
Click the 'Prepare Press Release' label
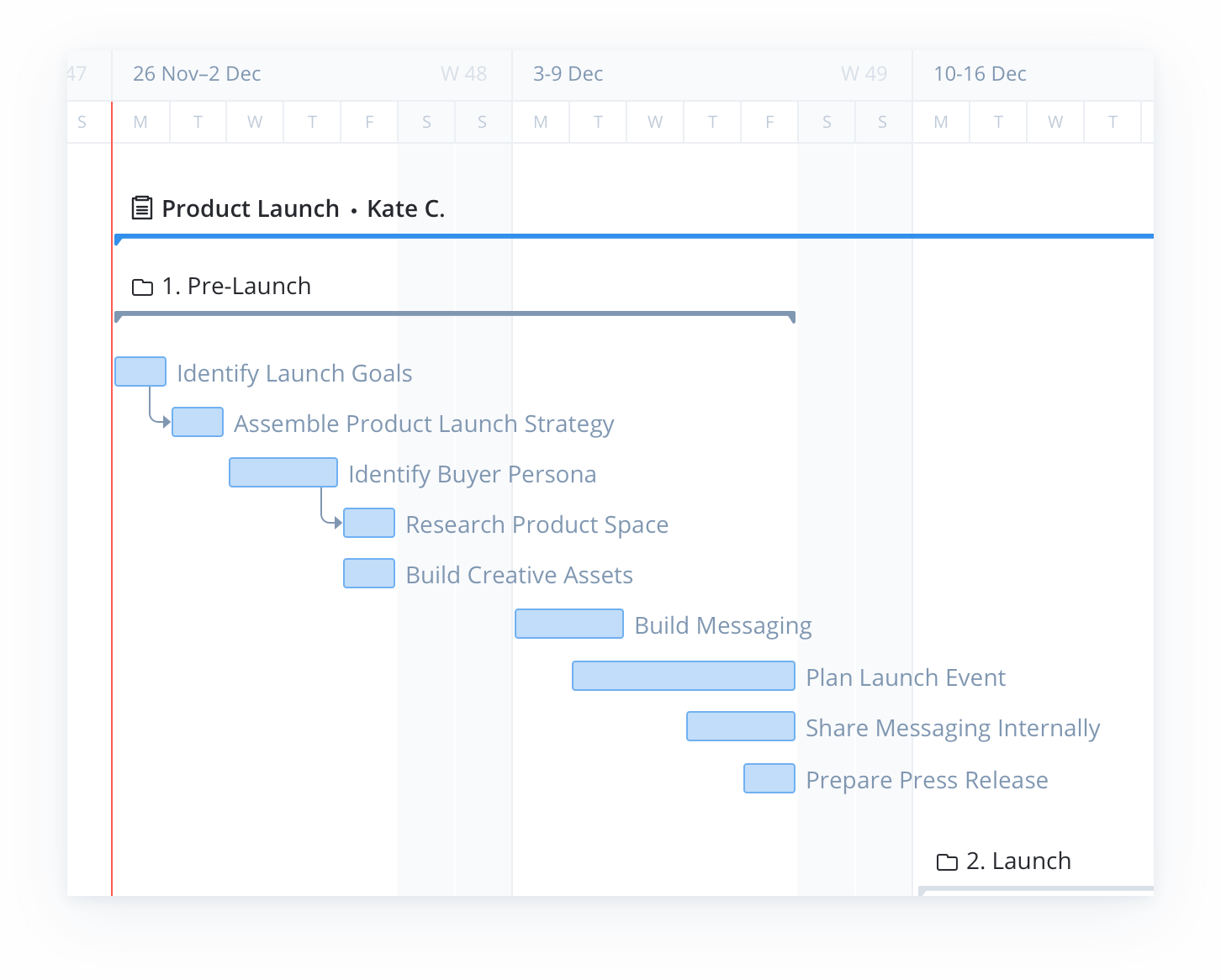(927, 780)
